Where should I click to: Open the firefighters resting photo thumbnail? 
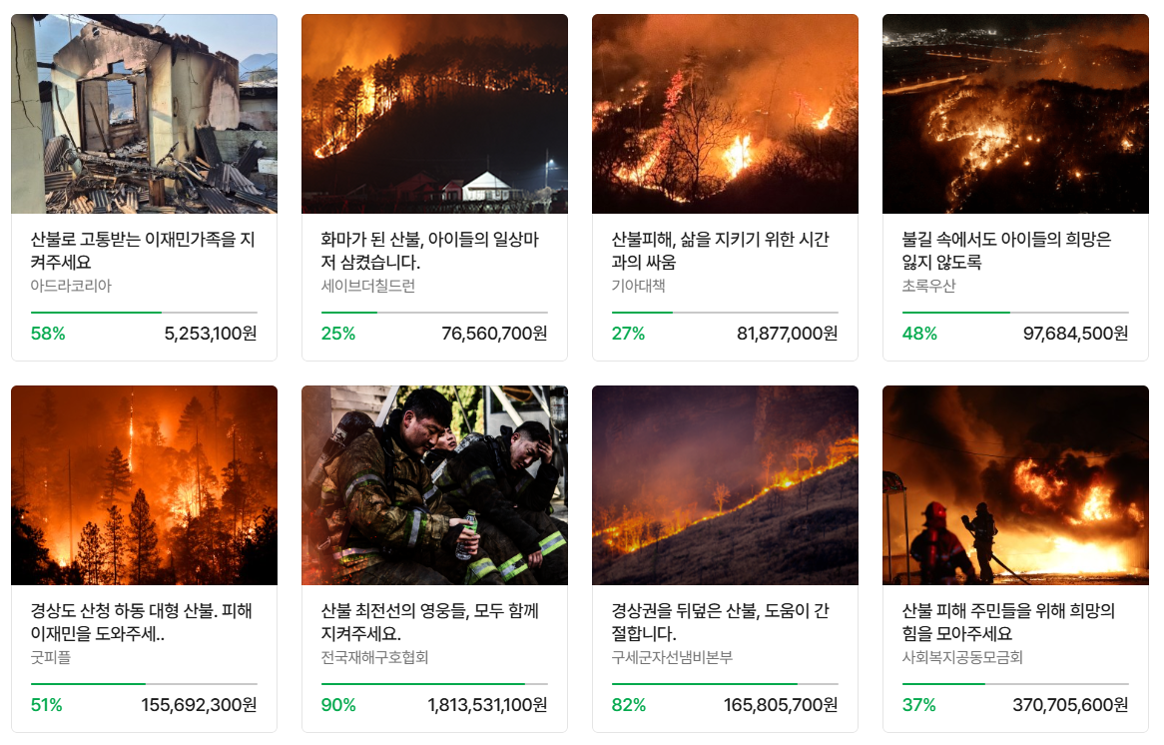[x=434, y=485]
